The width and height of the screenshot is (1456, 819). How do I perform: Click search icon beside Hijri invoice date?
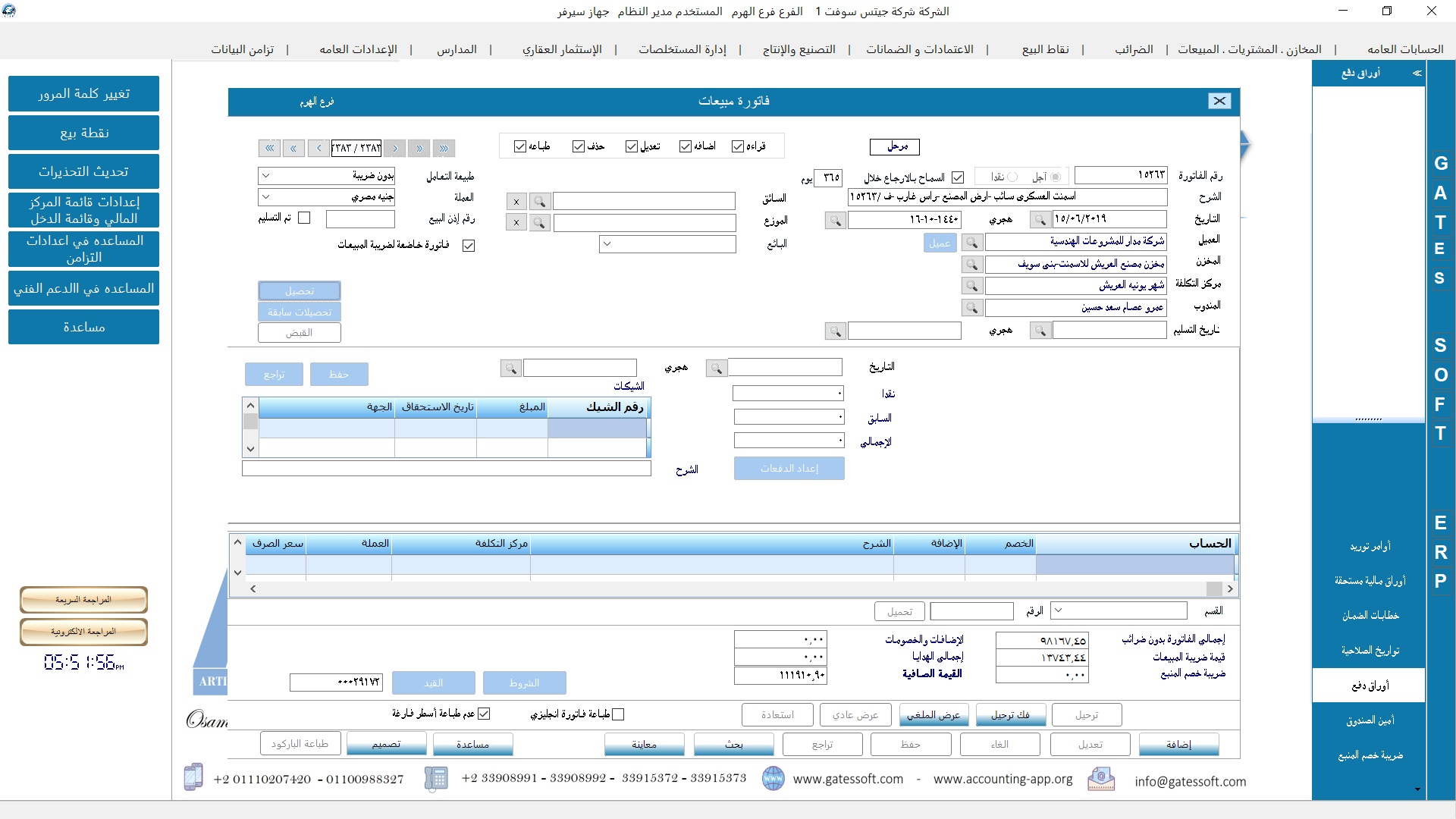(x=836, y=221)
